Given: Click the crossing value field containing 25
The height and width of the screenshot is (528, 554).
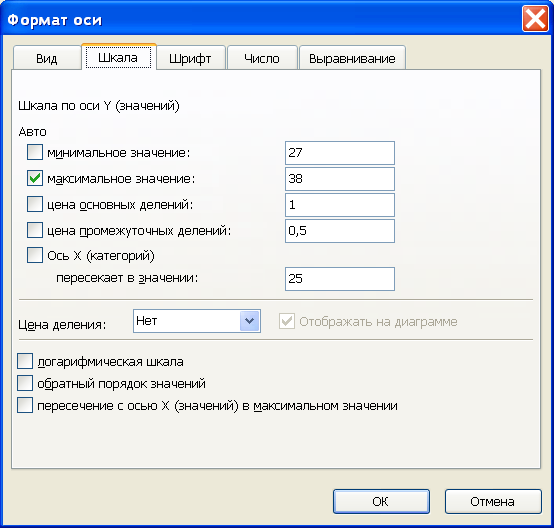Looking at the screenshot, I should (x=340, y=279).
